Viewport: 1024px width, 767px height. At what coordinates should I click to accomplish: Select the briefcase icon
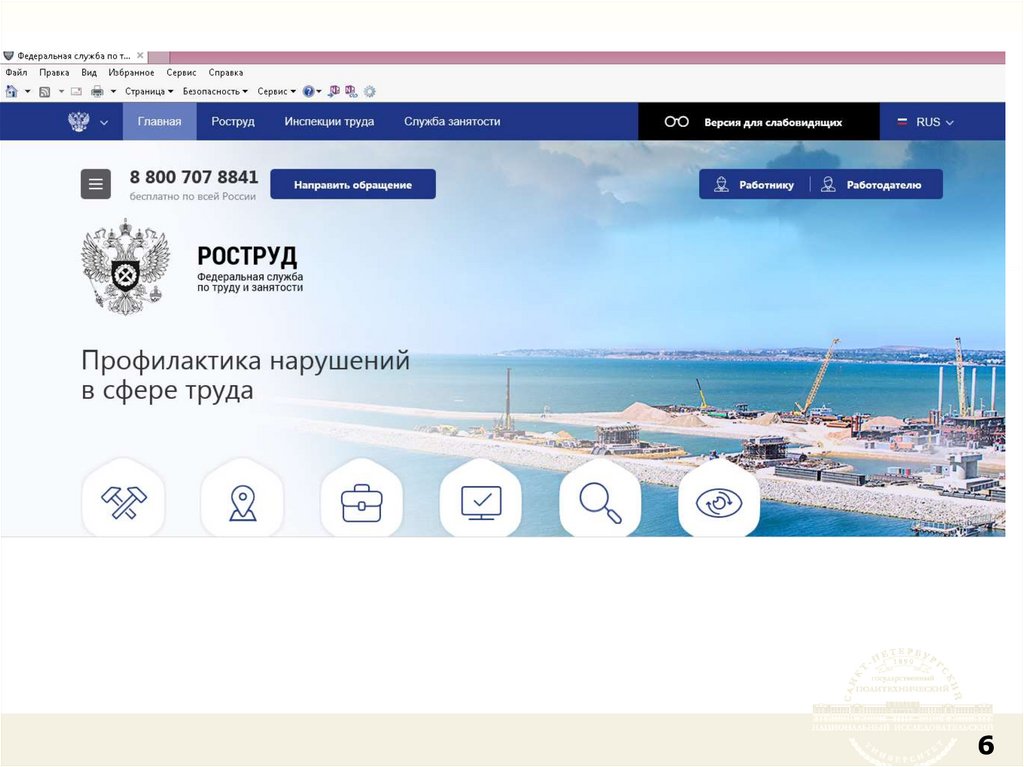361,502
